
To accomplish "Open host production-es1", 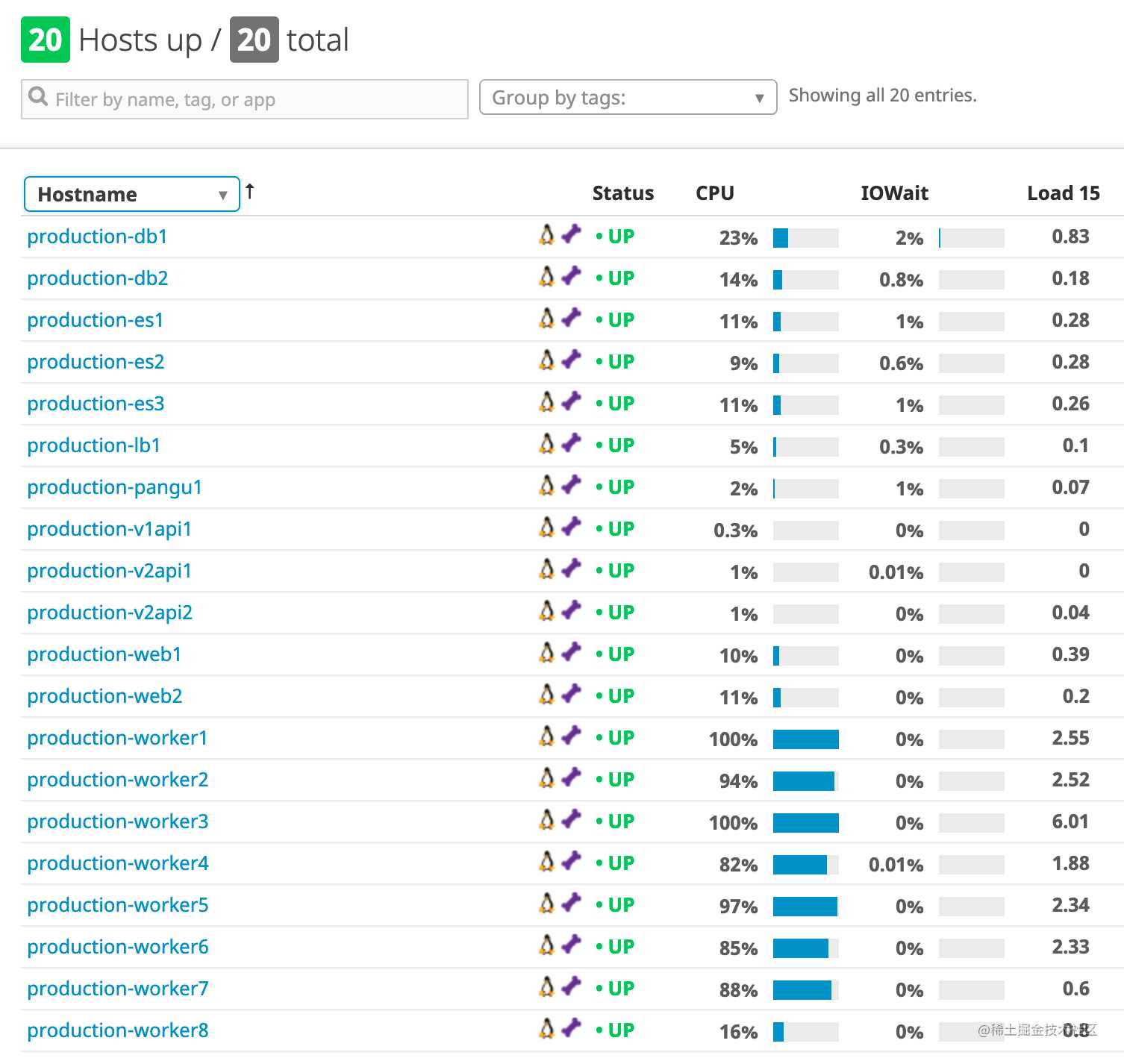I will pyautogui.click(x=96, y=320).
